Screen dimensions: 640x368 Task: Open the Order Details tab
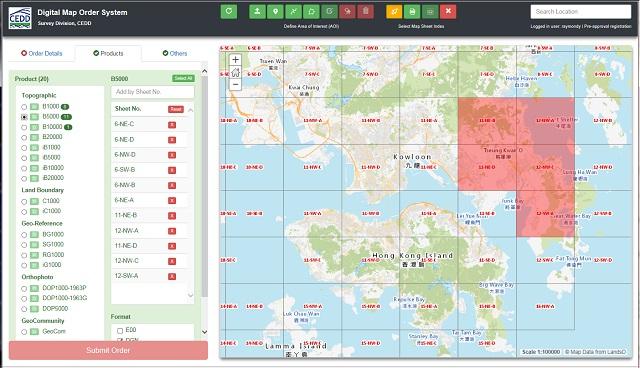click(42, 53)
